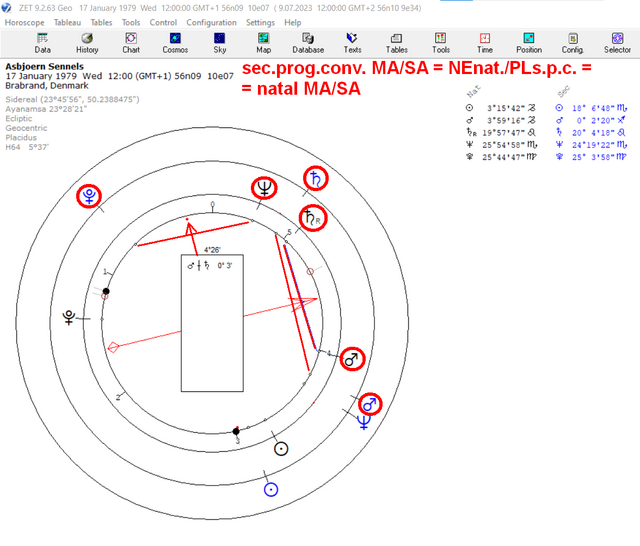Open the Help menu
The image size is (640, 546).
point(293,22)
